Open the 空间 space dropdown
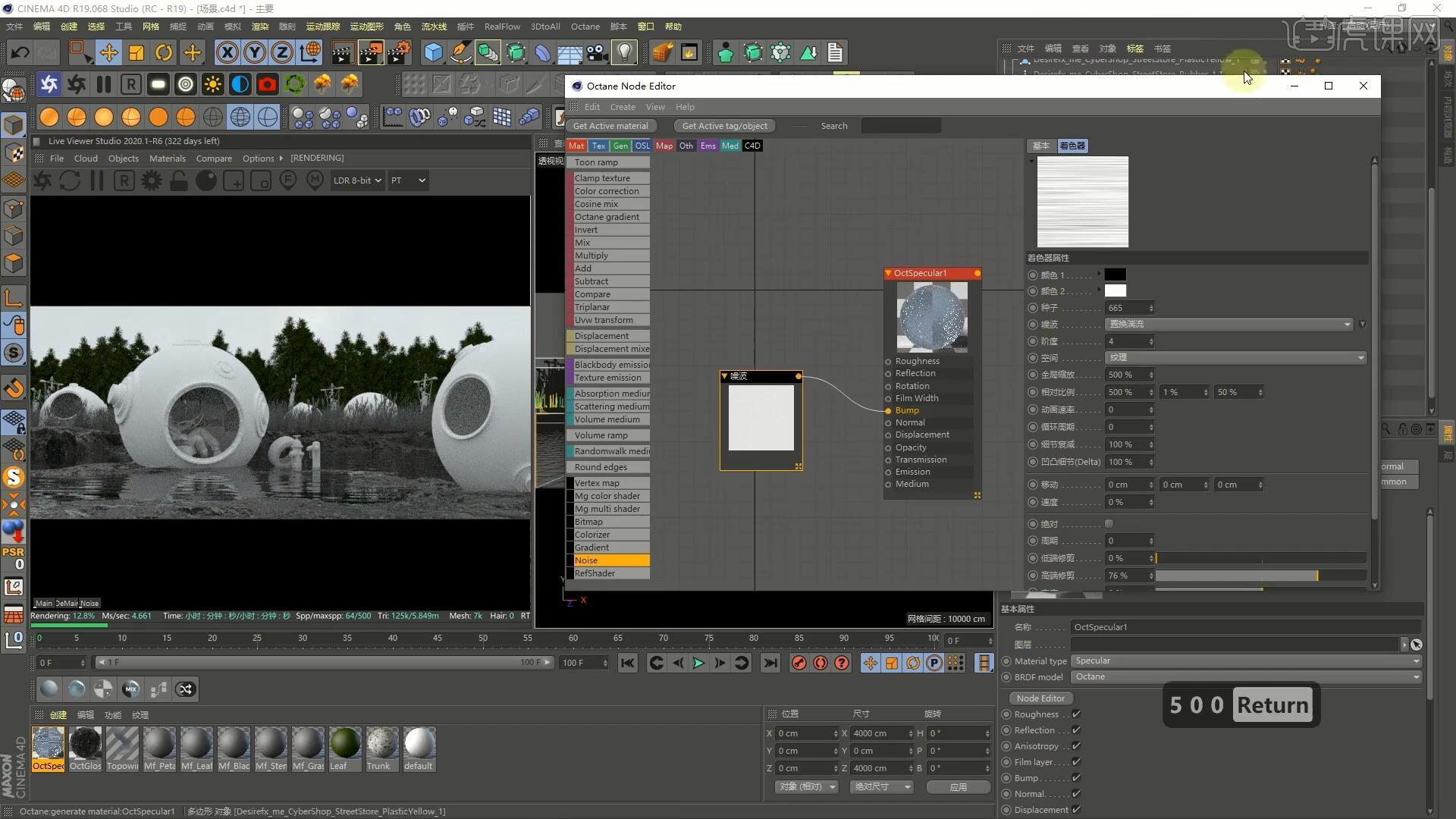 click(x=1235, y=357)
